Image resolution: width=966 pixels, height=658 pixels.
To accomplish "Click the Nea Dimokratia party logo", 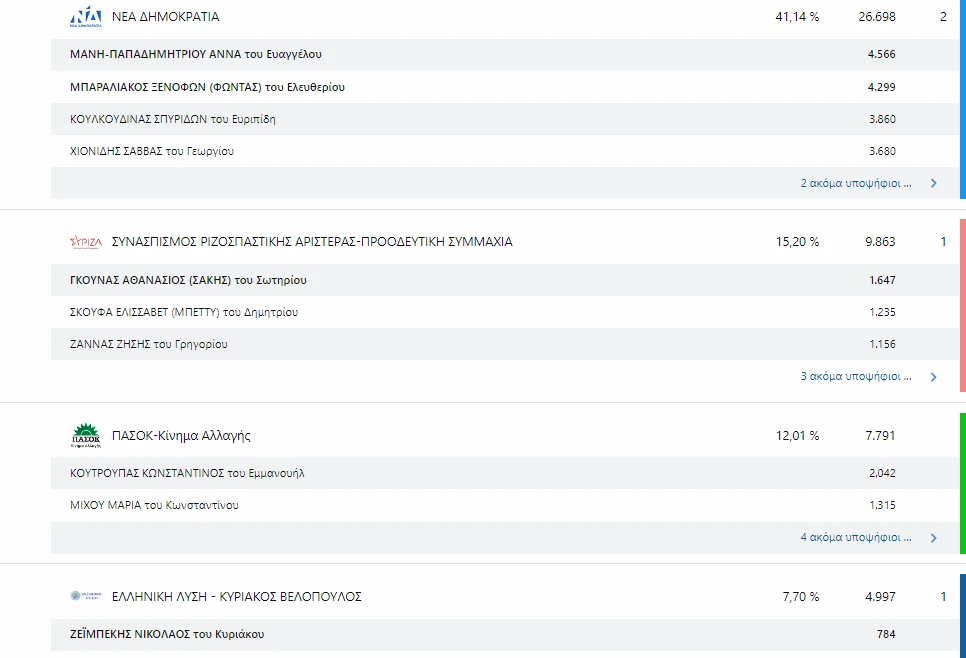I will coord(86,17).
